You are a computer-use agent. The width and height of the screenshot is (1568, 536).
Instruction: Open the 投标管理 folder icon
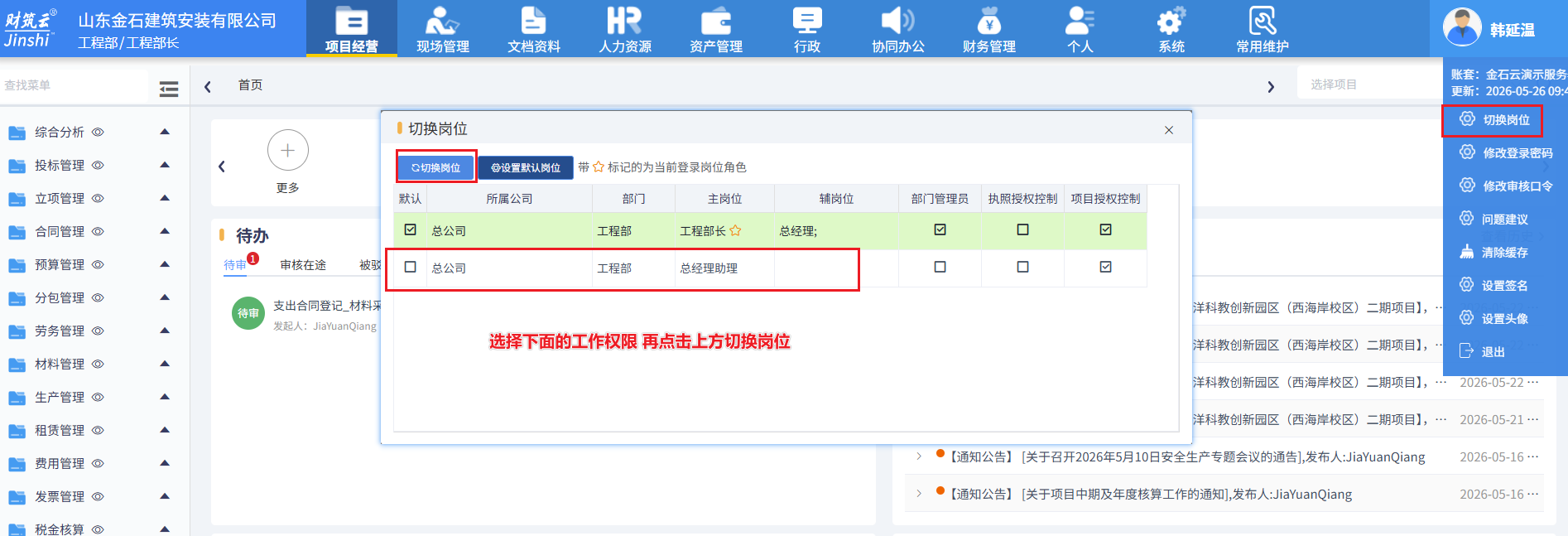tap(17, 166)
